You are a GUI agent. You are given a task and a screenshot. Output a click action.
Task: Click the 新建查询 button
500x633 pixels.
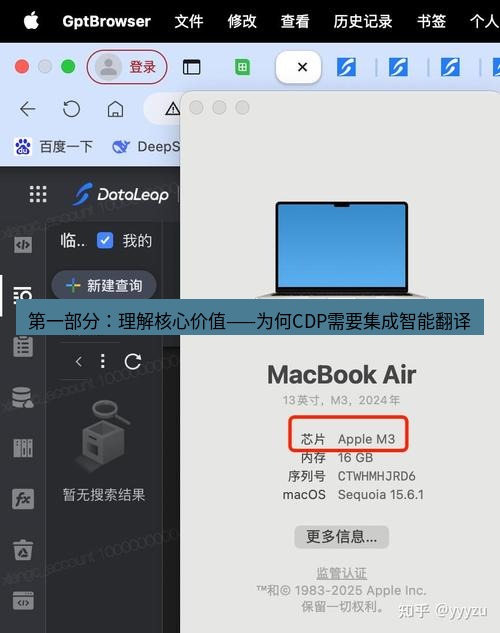(104, 285)
